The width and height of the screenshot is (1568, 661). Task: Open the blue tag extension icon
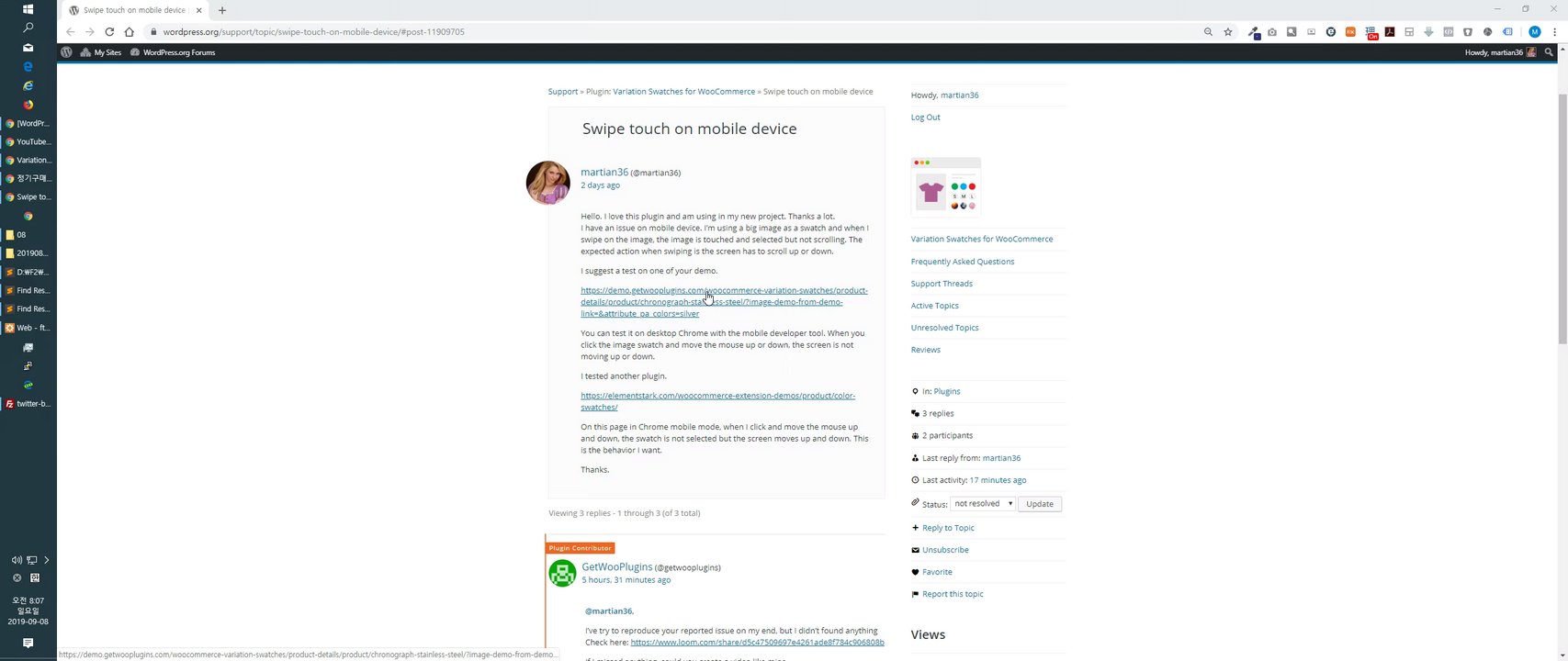1507,32
